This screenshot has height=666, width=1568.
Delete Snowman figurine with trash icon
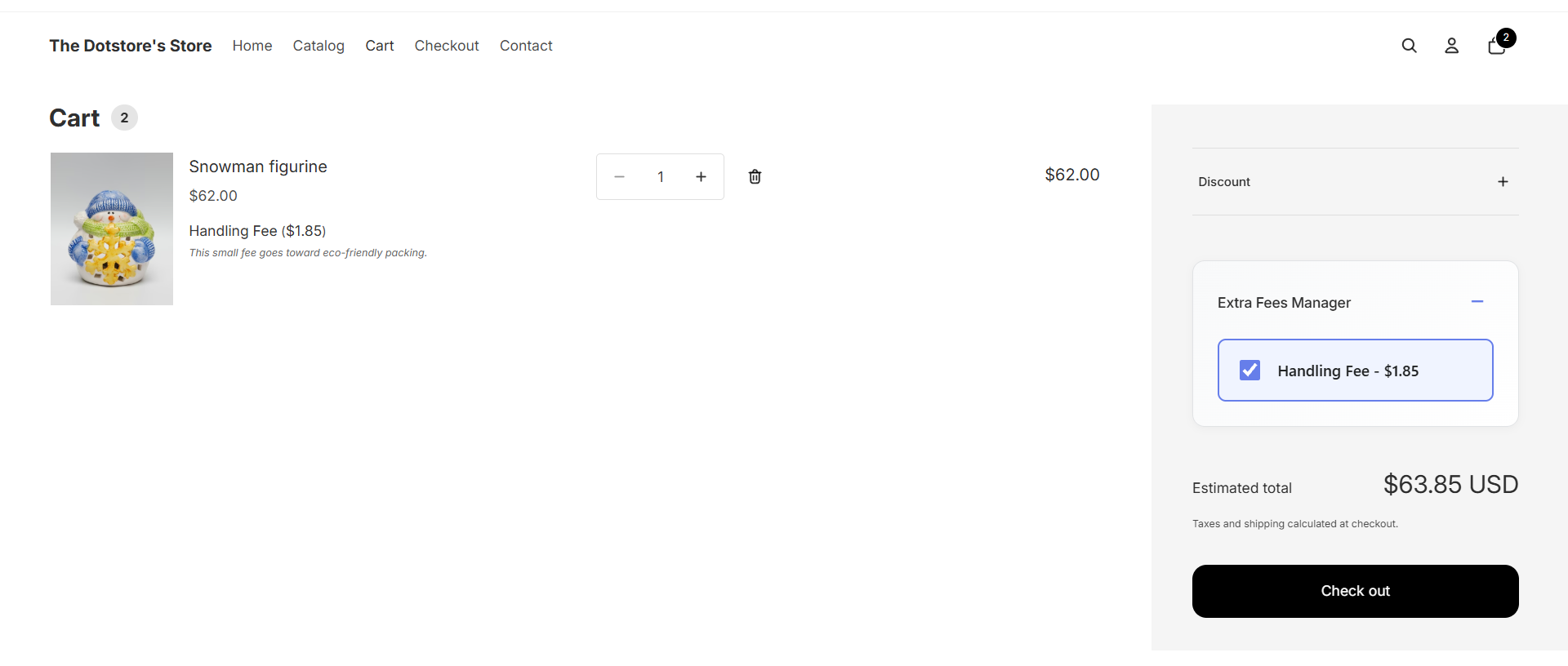[754, 176]
